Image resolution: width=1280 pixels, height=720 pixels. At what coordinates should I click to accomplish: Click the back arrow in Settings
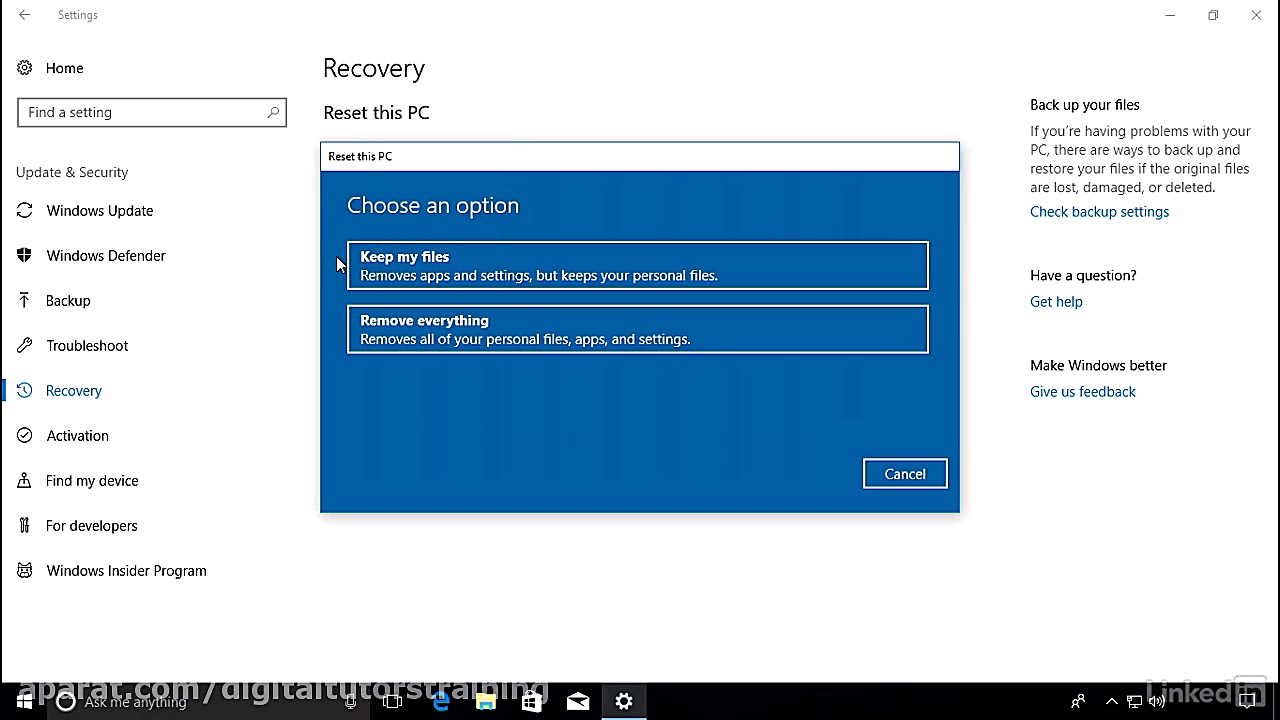pyautogui.click(x=24, y=14)
